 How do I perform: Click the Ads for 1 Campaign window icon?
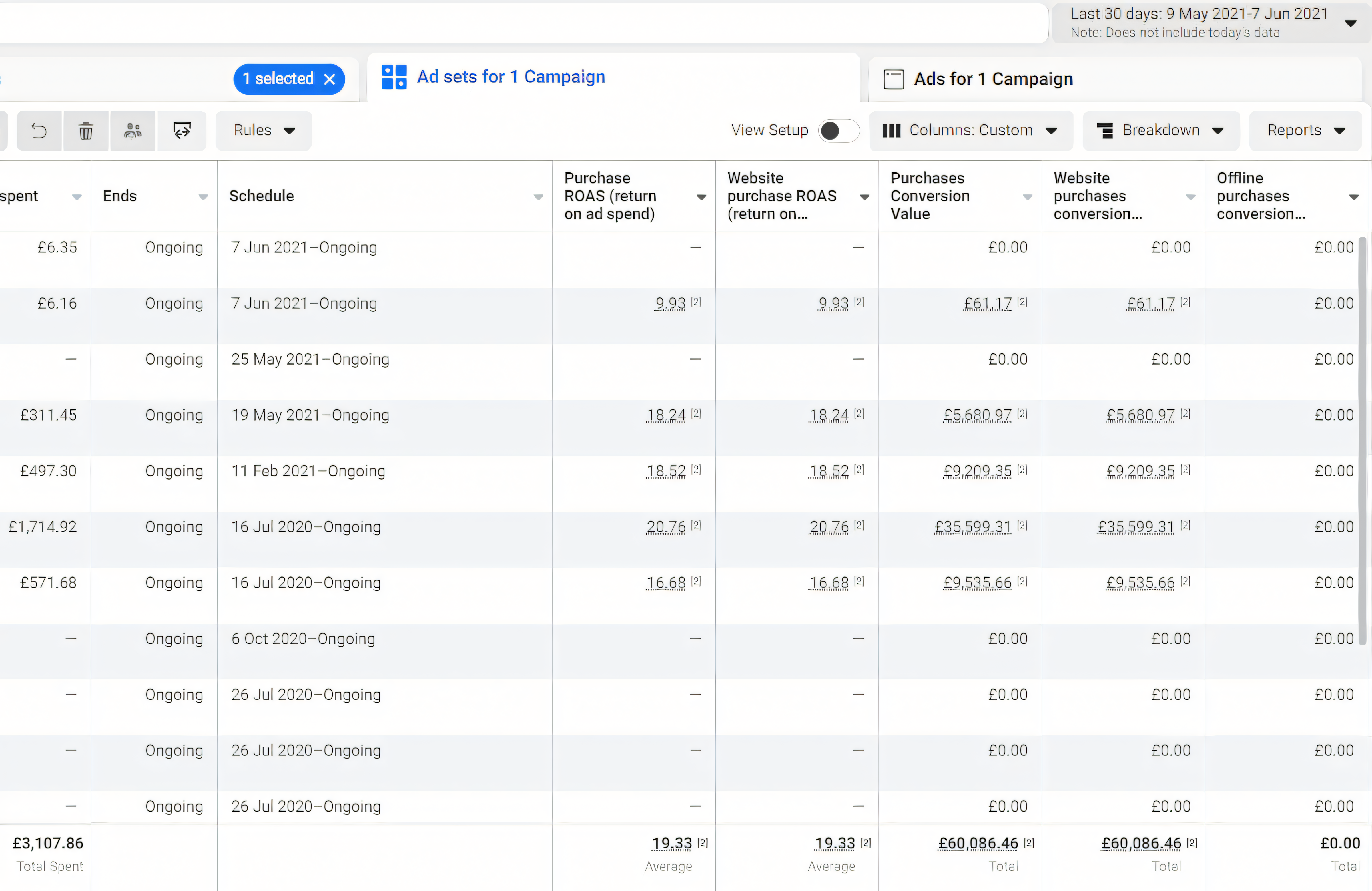click(894, 79)
